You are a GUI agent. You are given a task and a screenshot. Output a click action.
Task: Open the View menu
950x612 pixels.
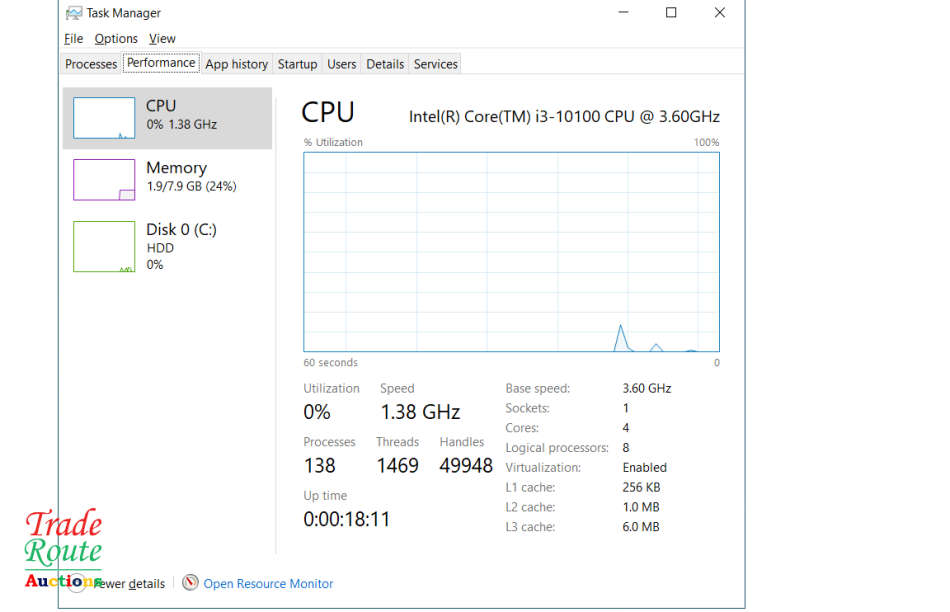coord(162,39)
